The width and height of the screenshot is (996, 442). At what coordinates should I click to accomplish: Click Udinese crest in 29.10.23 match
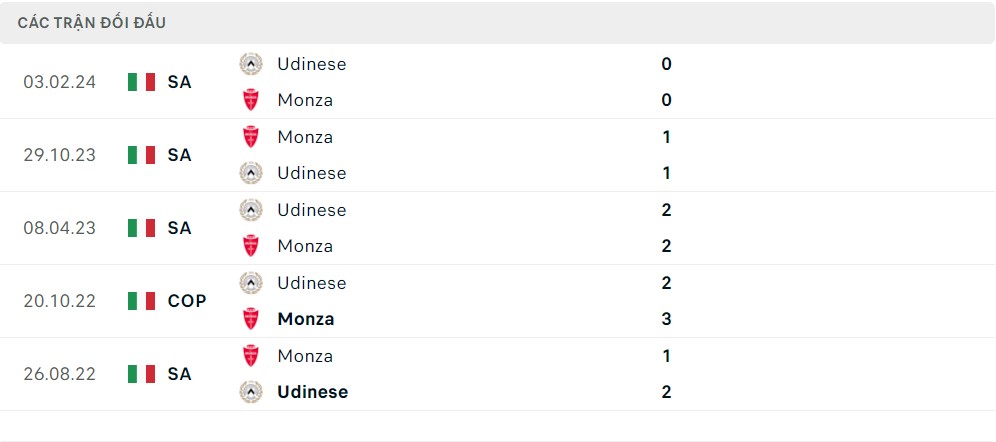[x=250, y=173]
